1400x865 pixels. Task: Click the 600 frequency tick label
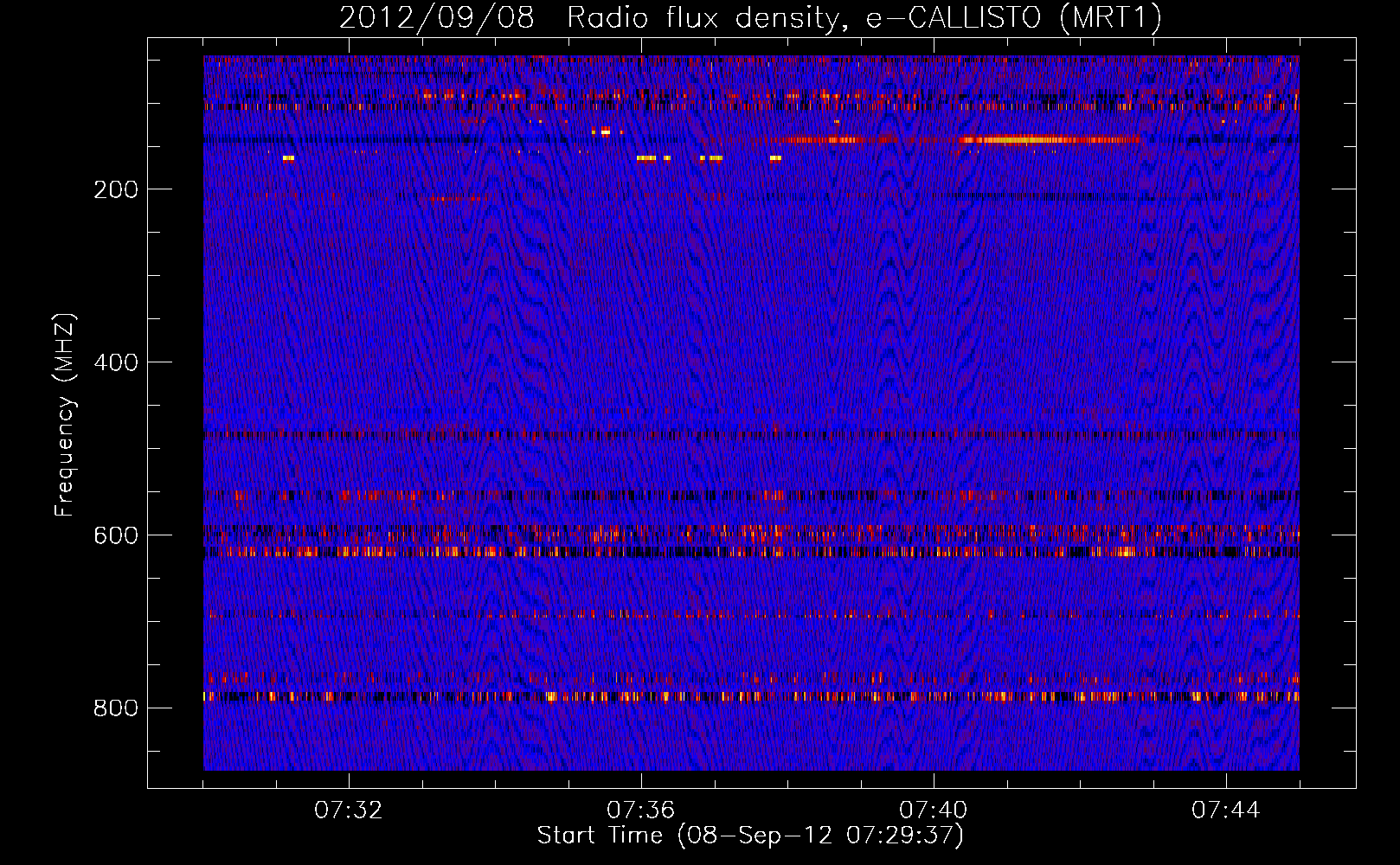pos(116,535)
